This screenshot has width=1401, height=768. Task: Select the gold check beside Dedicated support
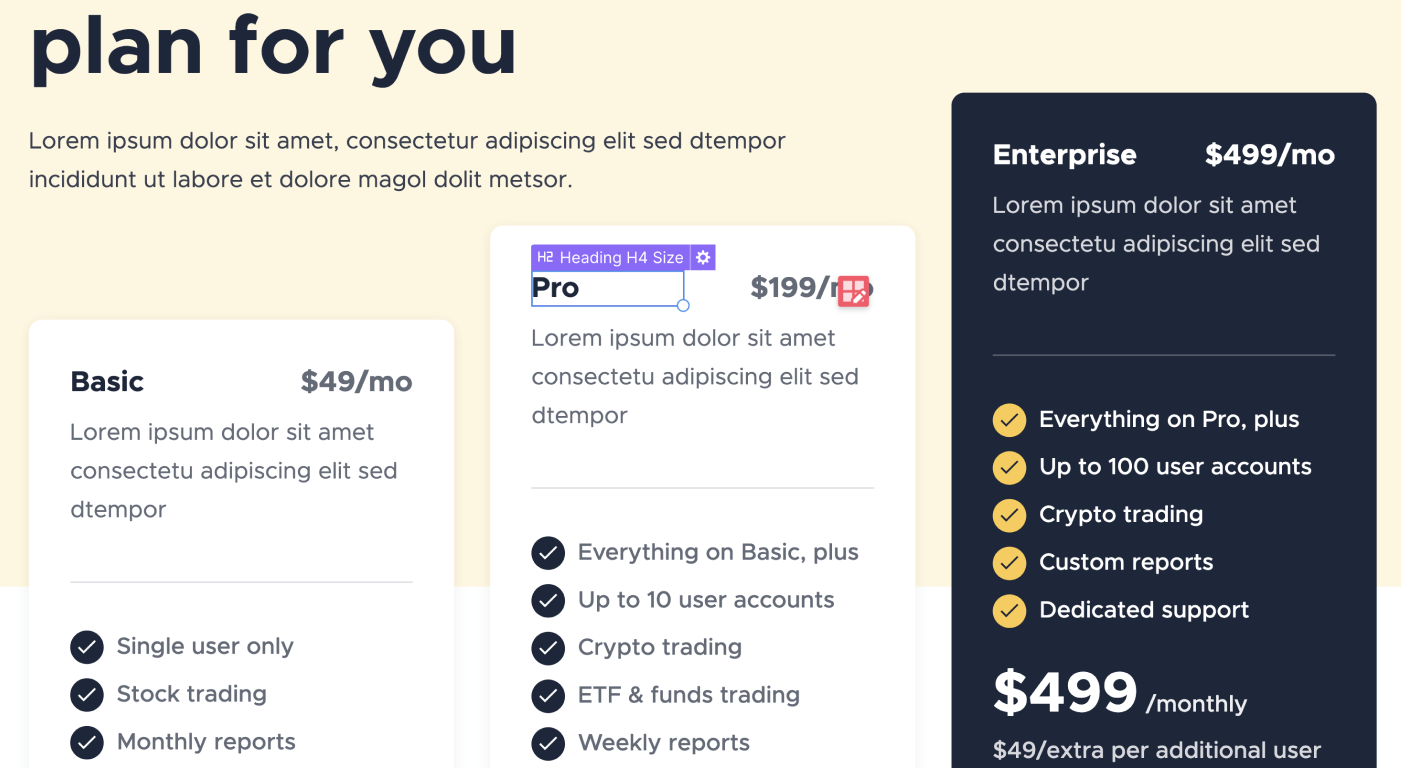coord(1009,611)
